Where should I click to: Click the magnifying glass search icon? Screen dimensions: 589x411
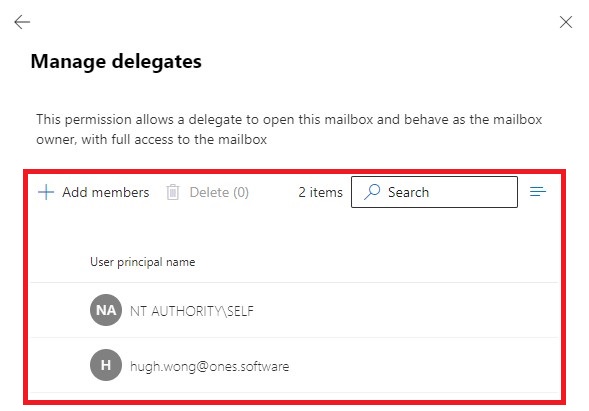tap(372, 192)
